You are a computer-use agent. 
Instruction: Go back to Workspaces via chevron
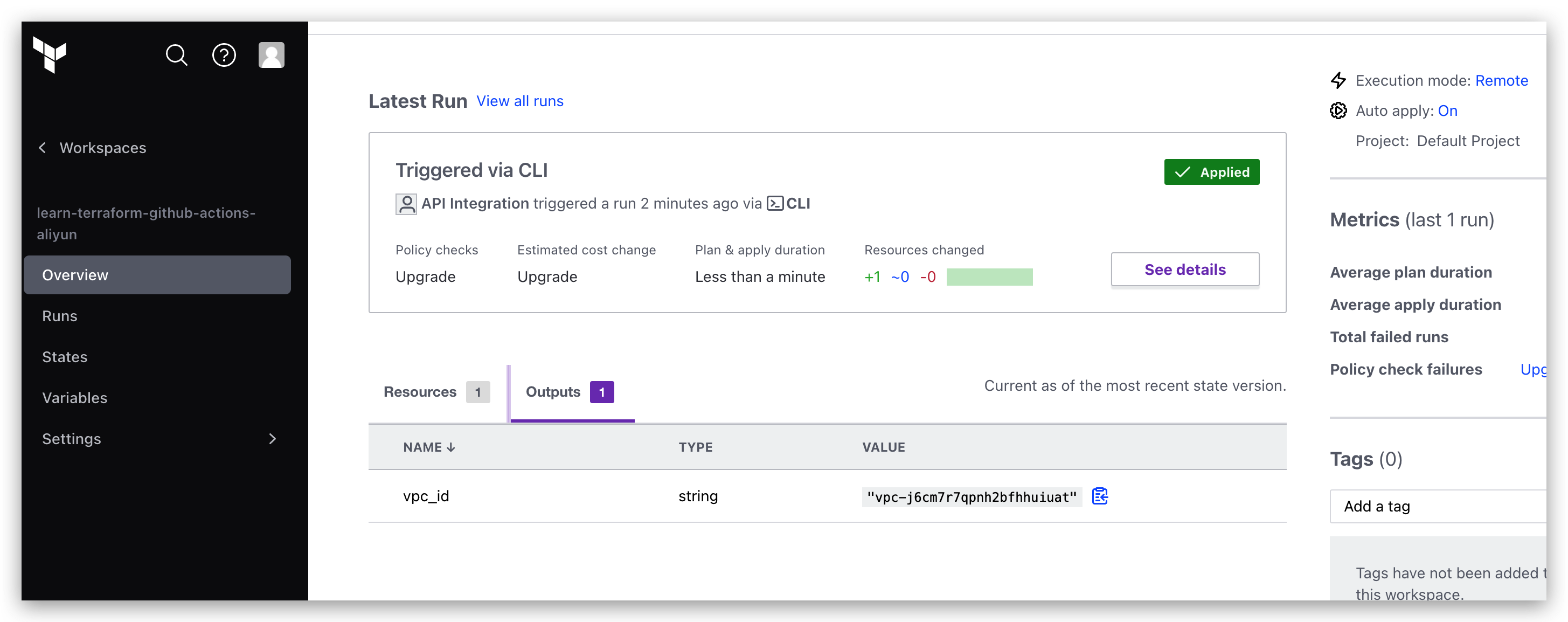pyautogui.click(x=43, y=148)
